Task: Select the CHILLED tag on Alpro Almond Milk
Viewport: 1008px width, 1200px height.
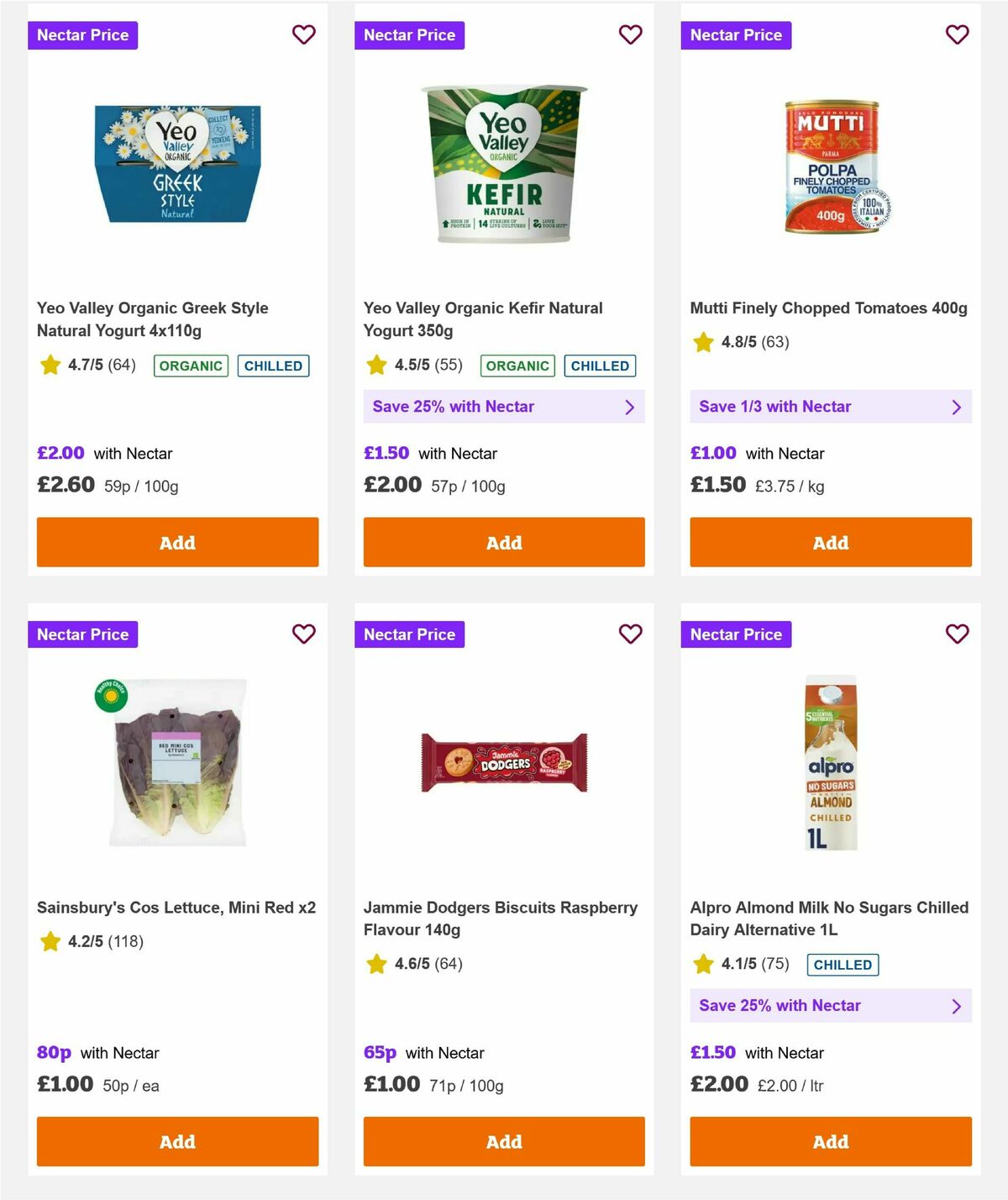Action: pos(843,965)
